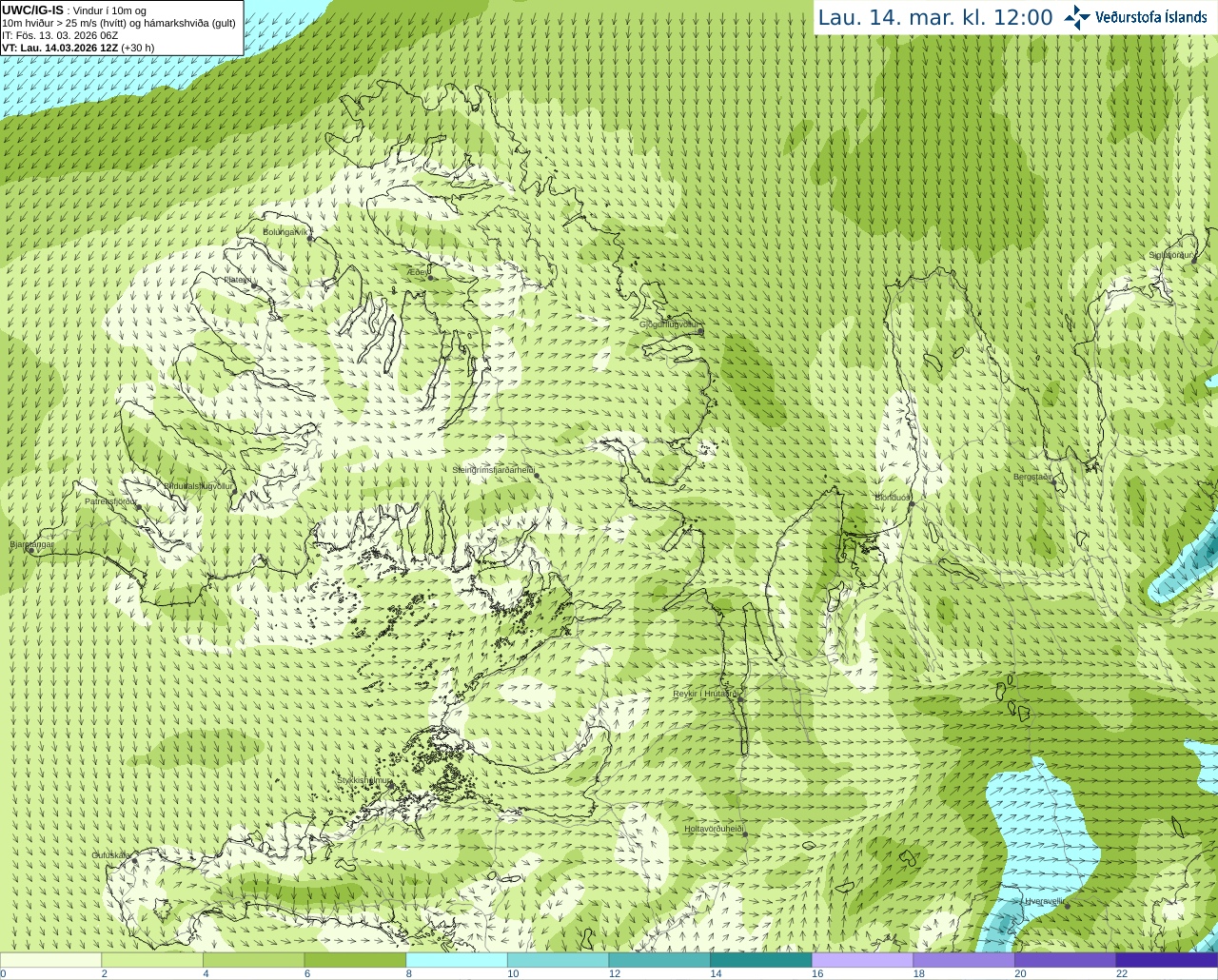Click the Bolungarvík station label
The width and height of the screenshot is (1218, 980).
coord(286,231)
